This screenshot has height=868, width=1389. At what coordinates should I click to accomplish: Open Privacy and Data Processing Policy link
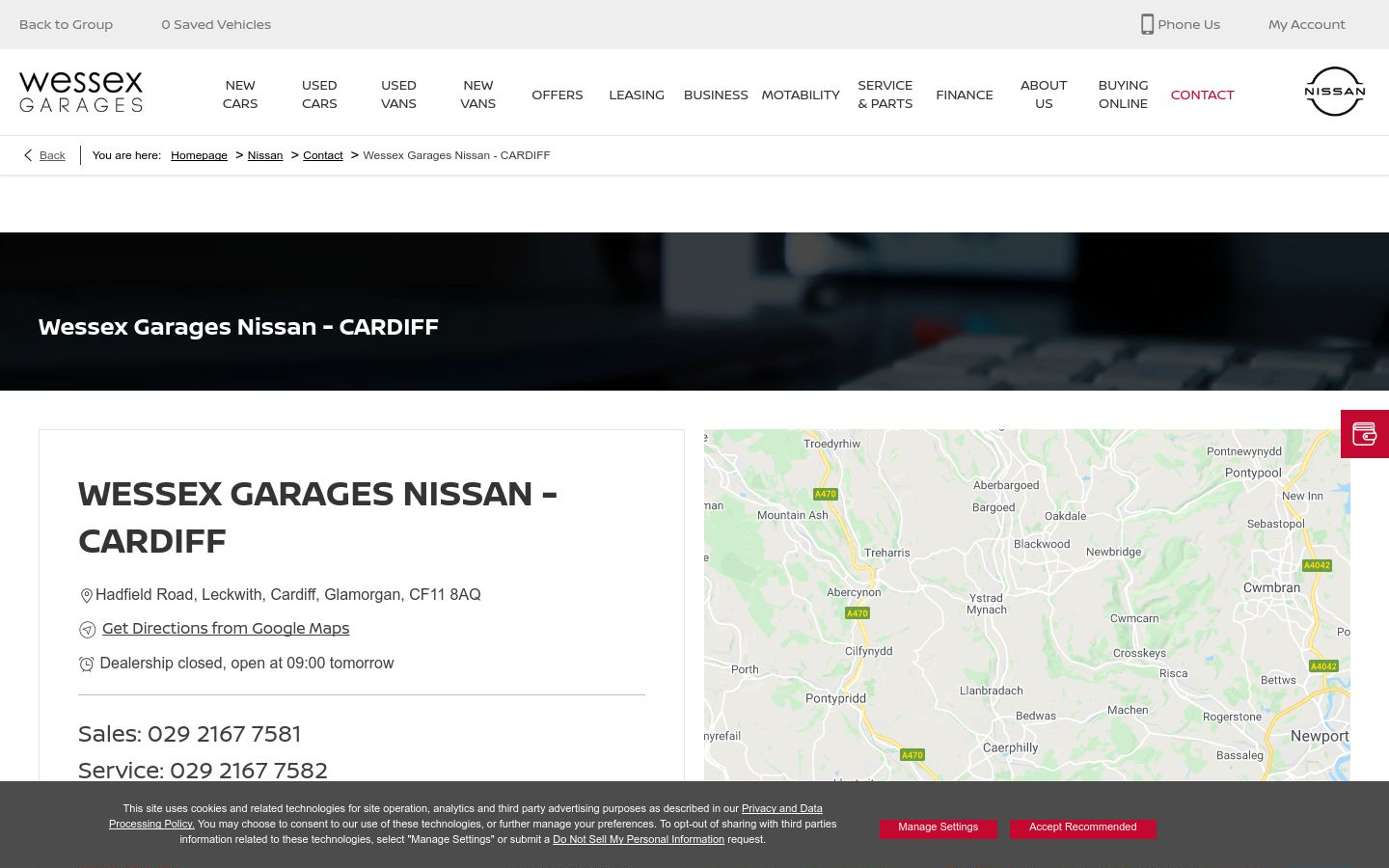[781, 808]
